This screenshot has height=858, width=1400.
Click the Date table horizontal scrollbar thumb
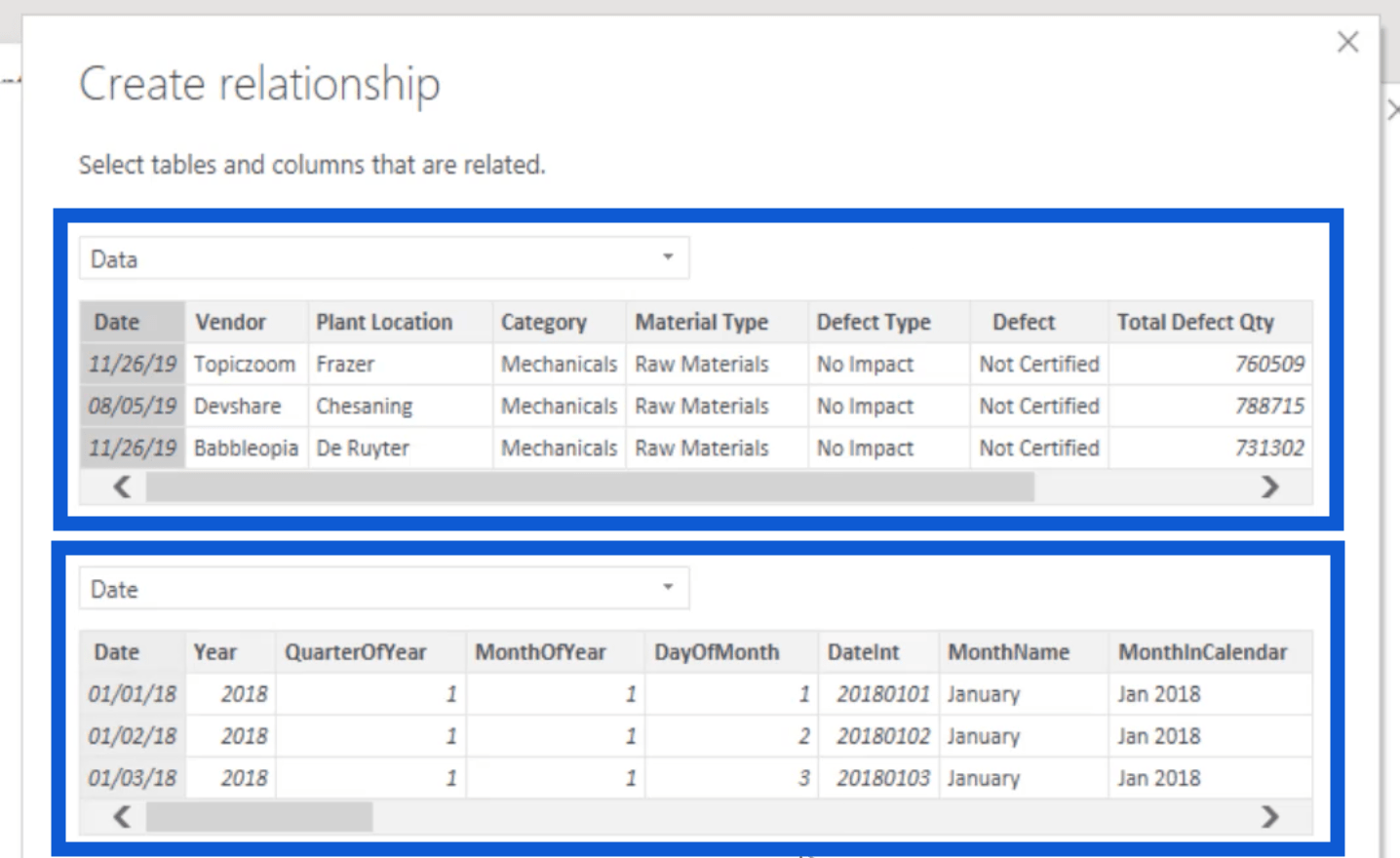[259, 817]
